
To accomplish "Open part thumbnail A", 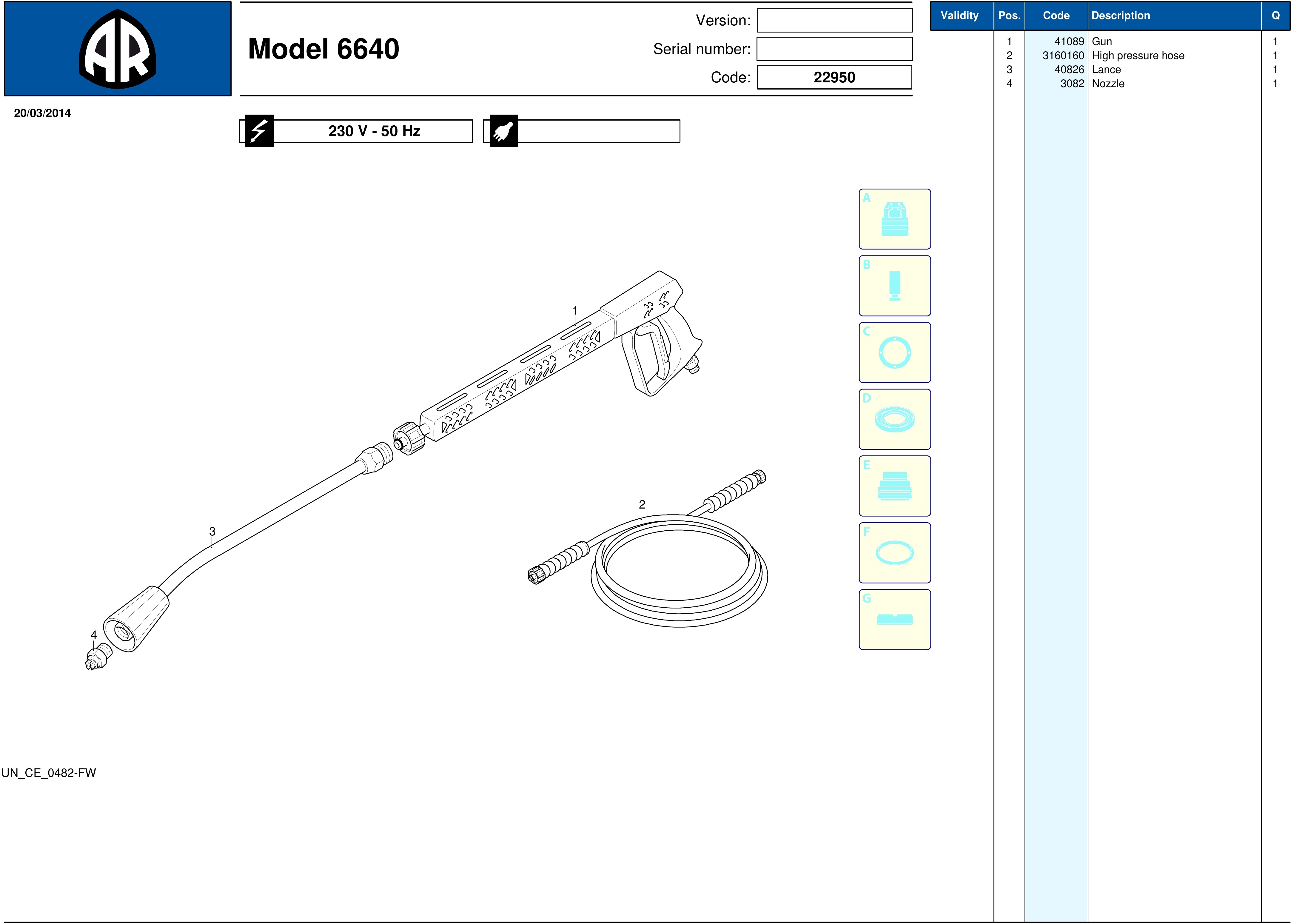I will [x=894, y=219].
